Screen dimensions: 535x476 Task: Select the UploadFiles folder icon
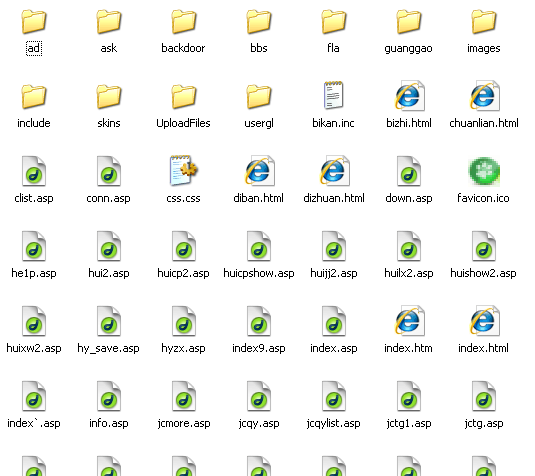tap(184, 97)
